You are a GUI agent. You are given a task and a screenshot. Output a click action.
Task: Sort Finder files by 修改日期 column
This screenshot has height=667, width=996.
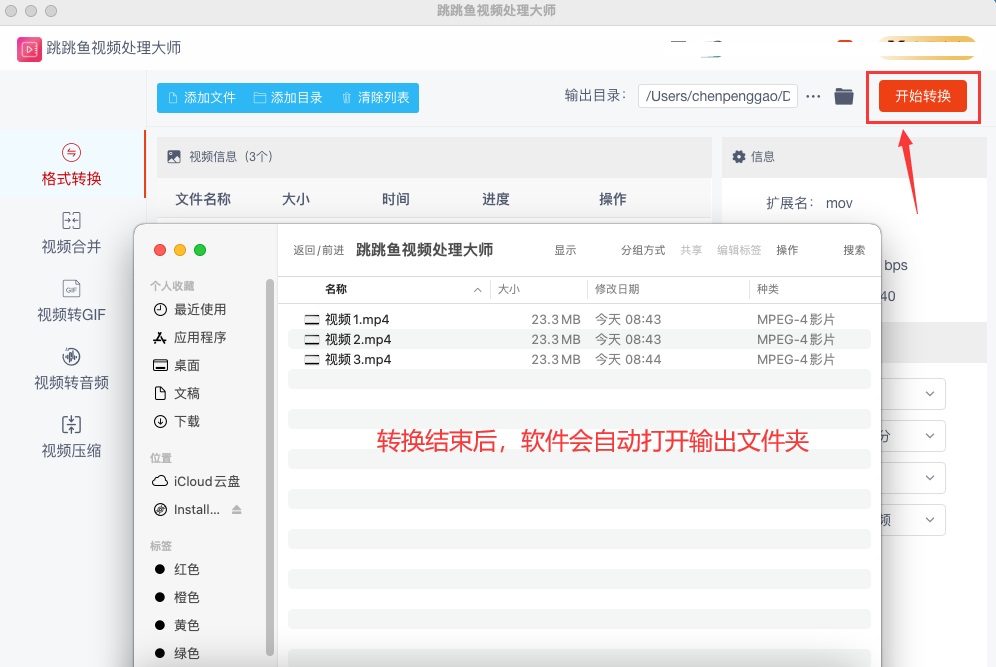pos(617,290)
